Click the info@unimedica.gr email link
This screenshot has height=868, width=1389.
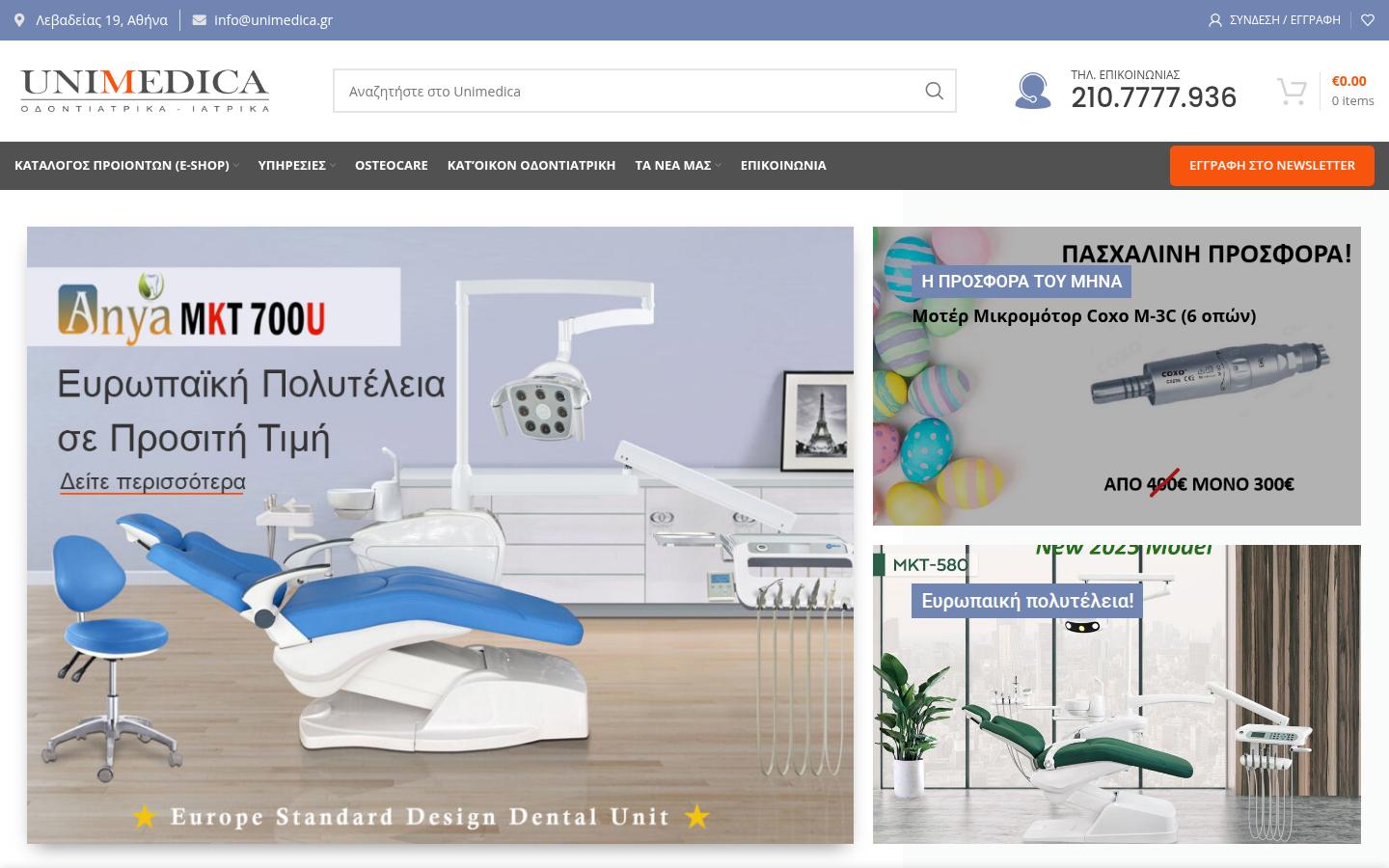273,20
